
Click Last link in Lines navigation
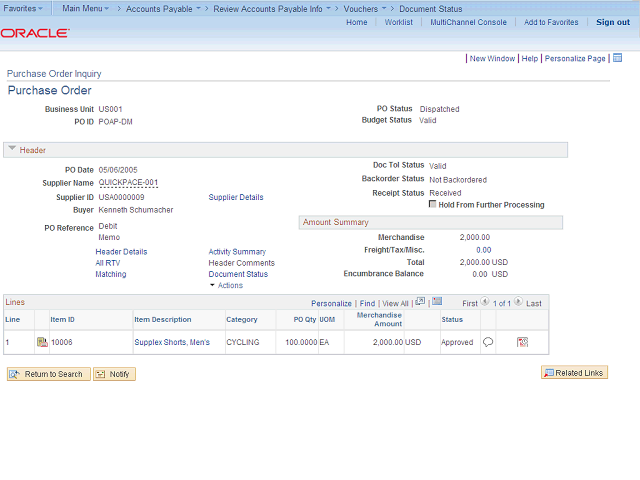click(533, 303)
